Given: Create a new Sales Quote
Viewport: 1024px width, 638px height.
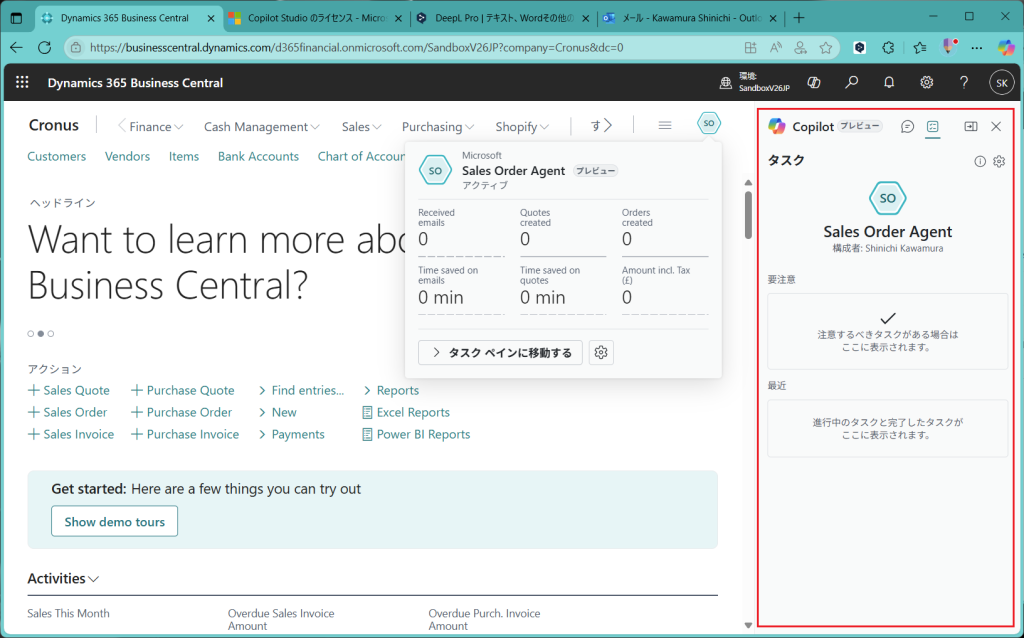Looking at the screenshot, I should click(69, 391).
